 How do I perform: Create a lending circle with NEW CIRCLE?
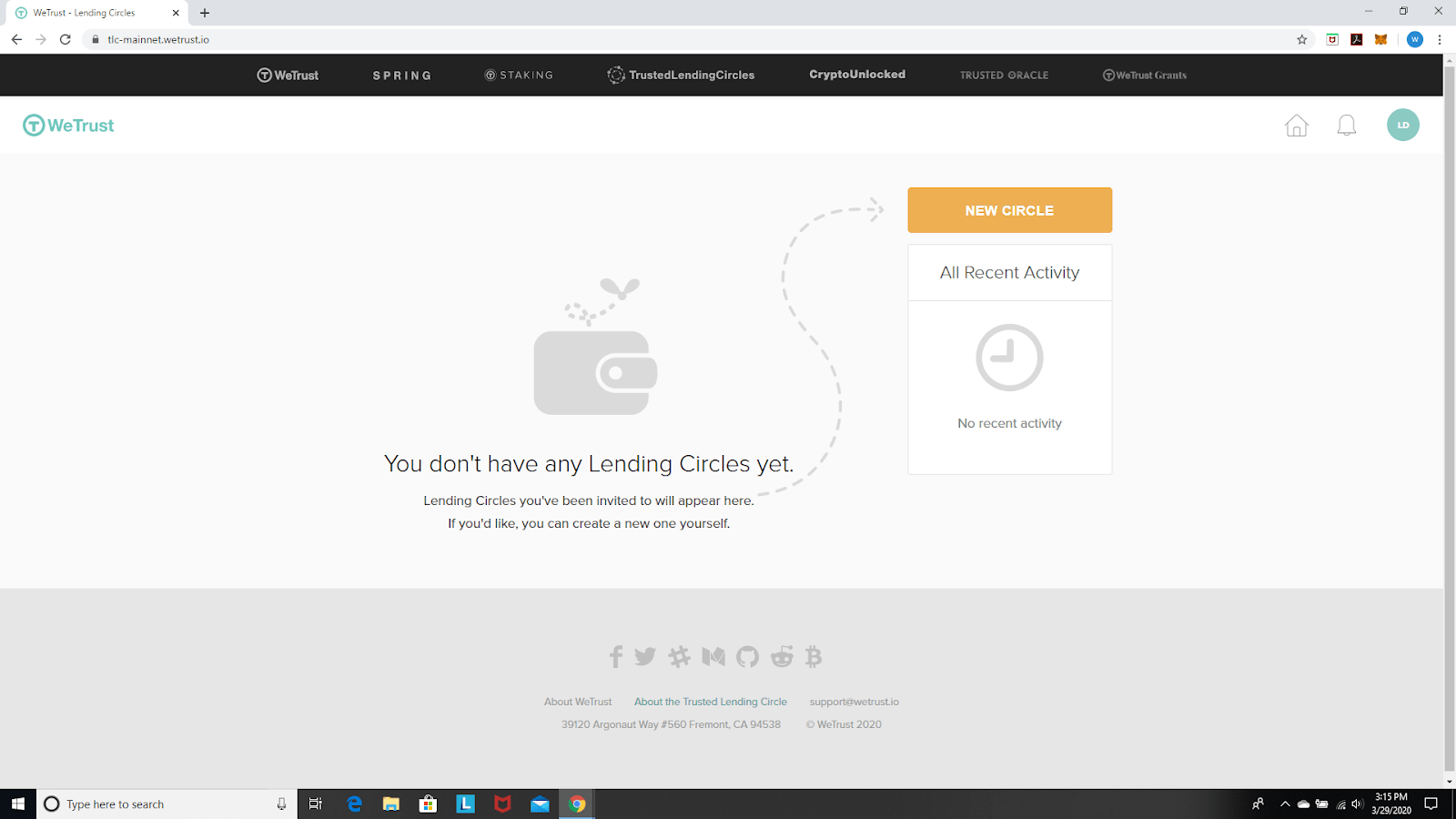(1010, 210)
